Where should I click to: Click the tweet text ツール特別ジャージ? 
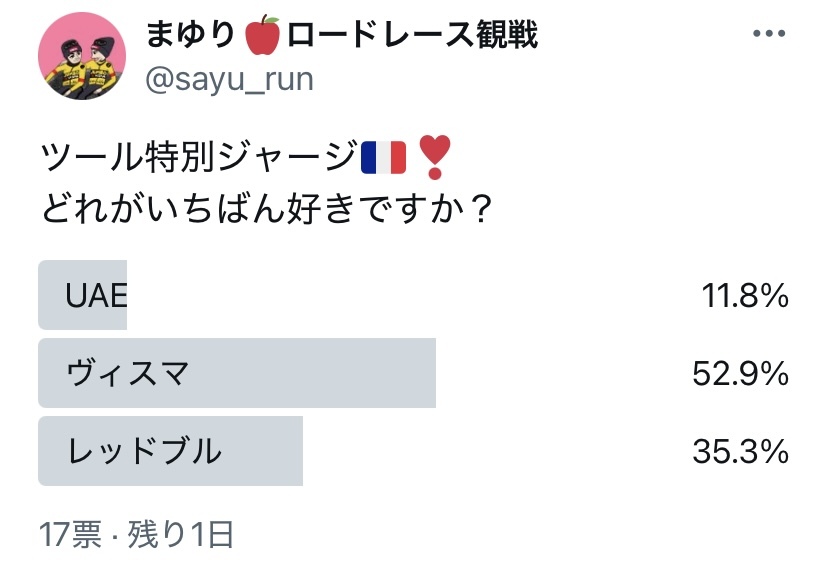point(199,157)
